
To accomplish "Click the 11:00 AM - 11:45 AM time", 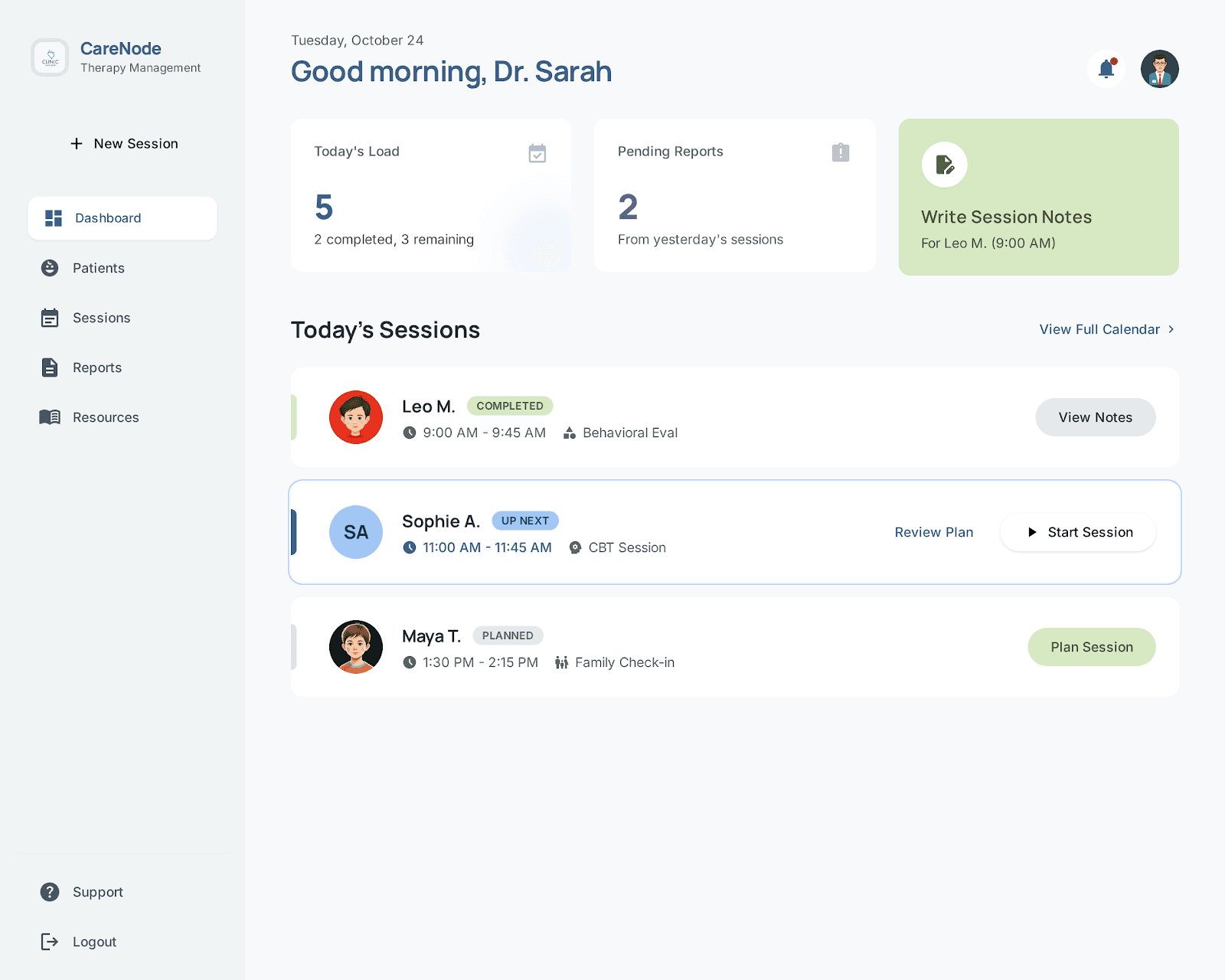I will (x=487, y=547).
